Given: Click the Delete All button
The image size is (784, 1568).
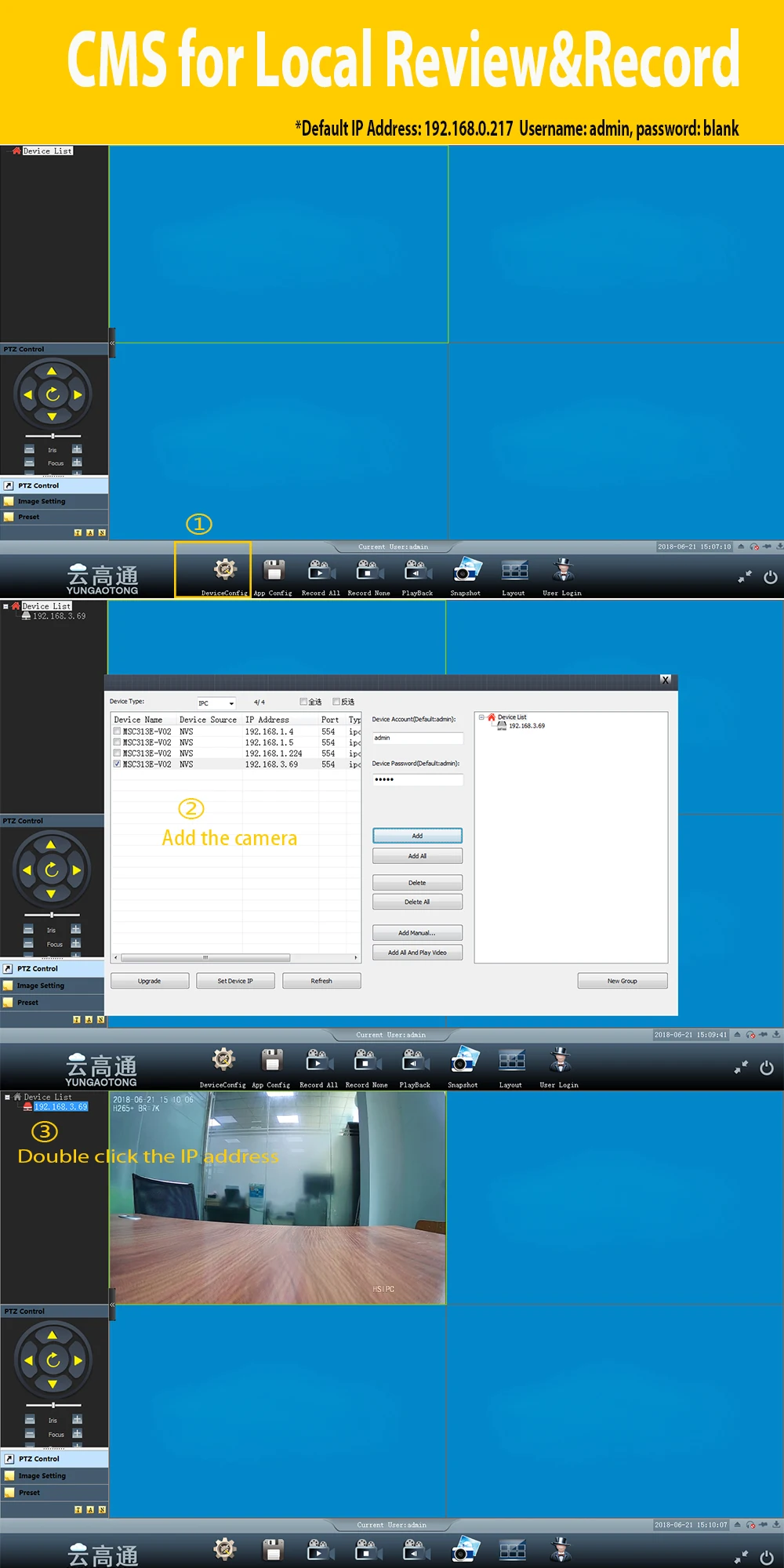Looking at the screenshot, I should (417, 902).
